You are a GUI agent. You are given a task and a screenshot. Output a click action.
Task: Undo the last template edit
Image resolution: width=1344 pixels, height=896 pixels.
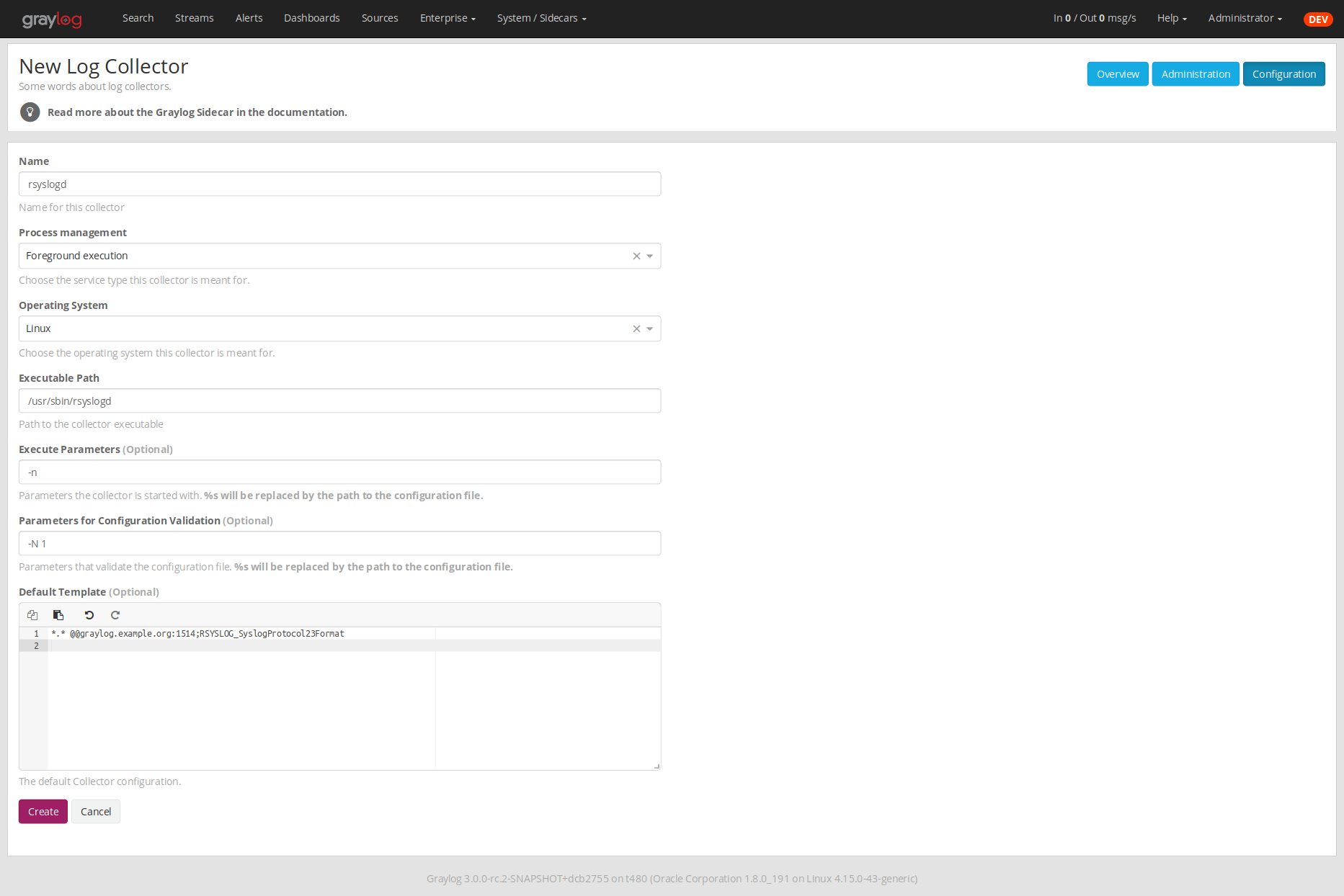point(89,615)
